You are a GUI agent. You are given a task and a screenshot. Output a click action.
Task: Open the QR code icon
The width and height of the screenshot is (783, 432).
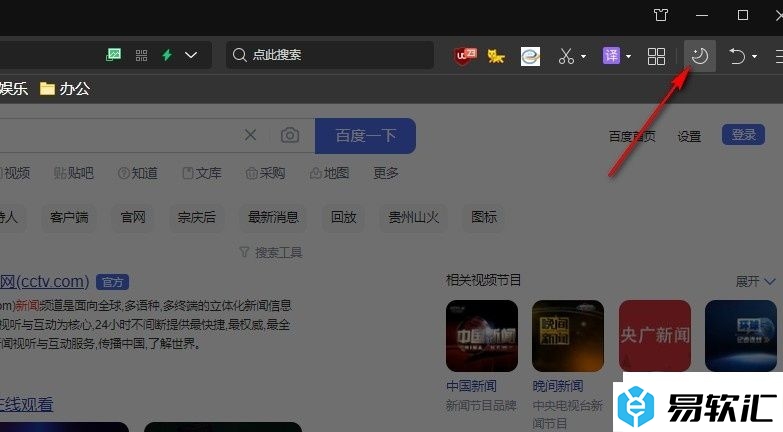click(141, 55)
